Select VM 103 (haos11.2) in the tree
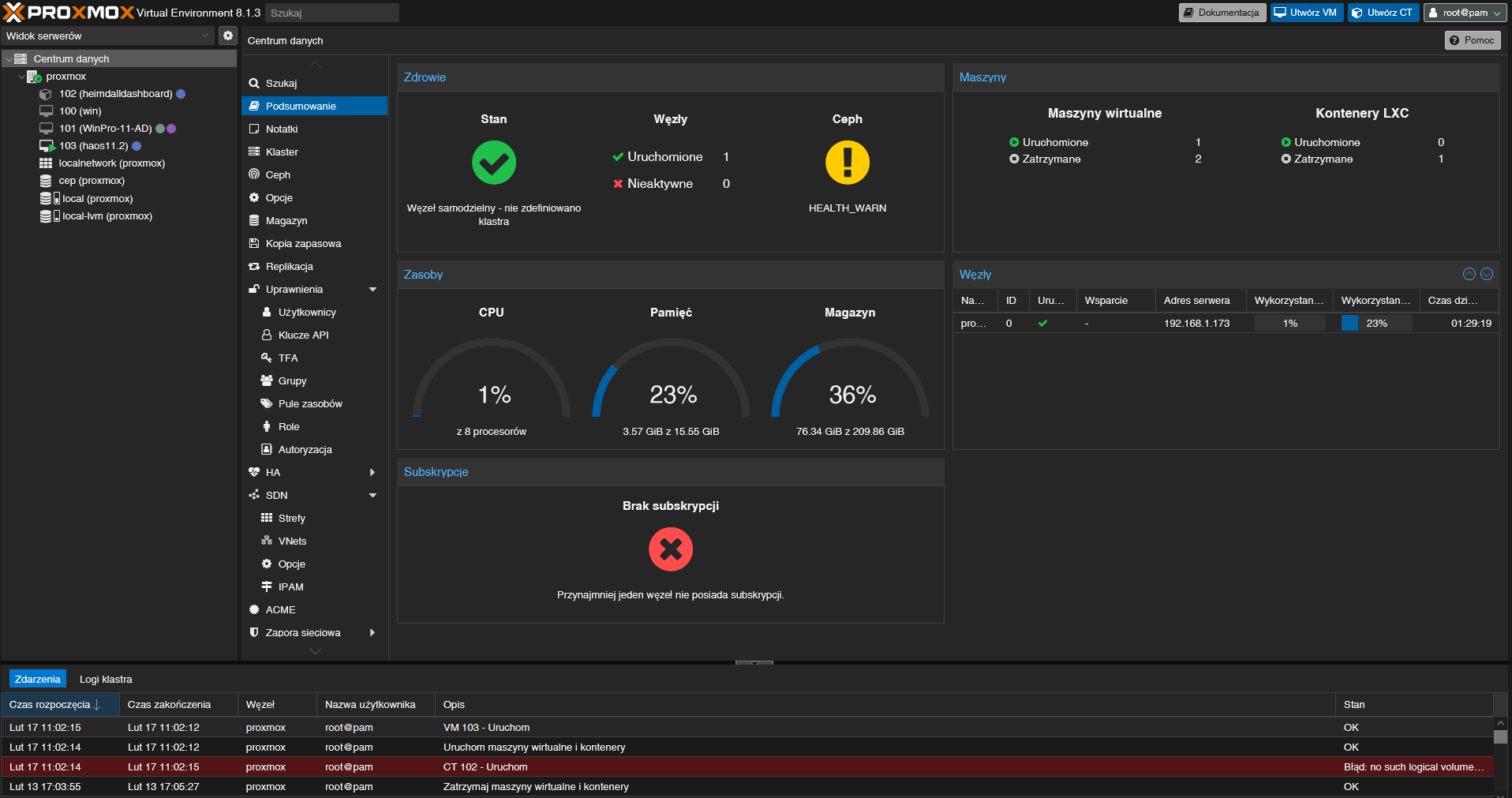The image size is (1512, 798). (93, 146)
